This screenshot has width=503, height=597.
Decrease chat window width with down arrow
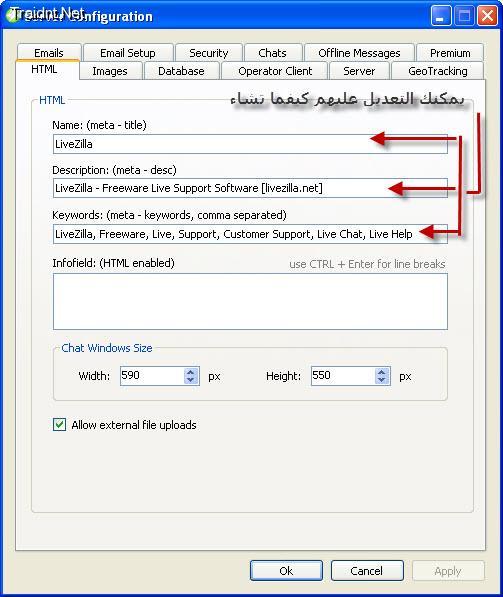pyautogui.click(x=190, y=380)
